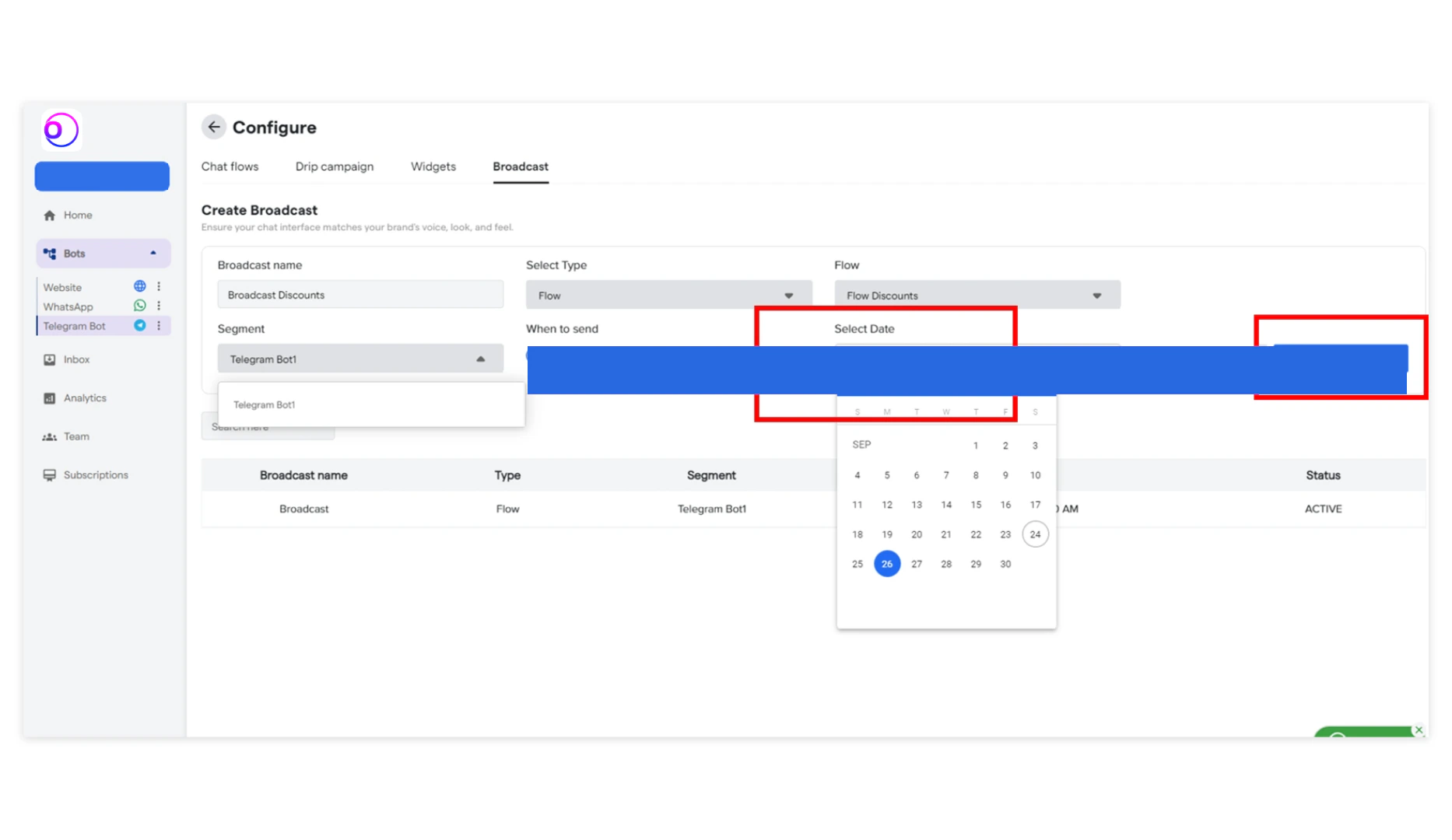
Task: Click the ACTIVE status cell
Action: [1323, 509]
